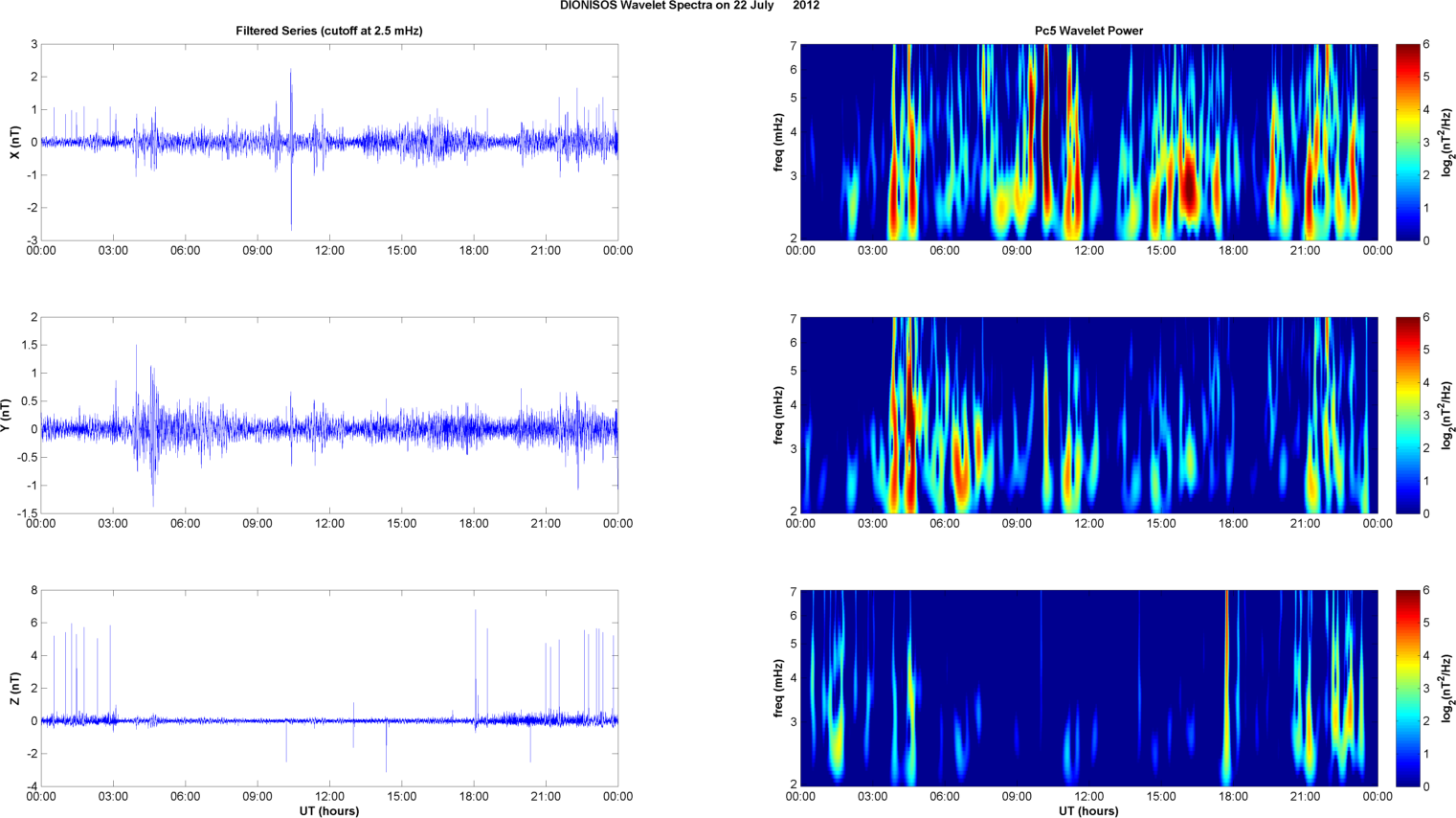1456x818 pixels.
Task: Click the '06:00' tick under the bottom wavelet plot
Action: [x=945, y=797]
